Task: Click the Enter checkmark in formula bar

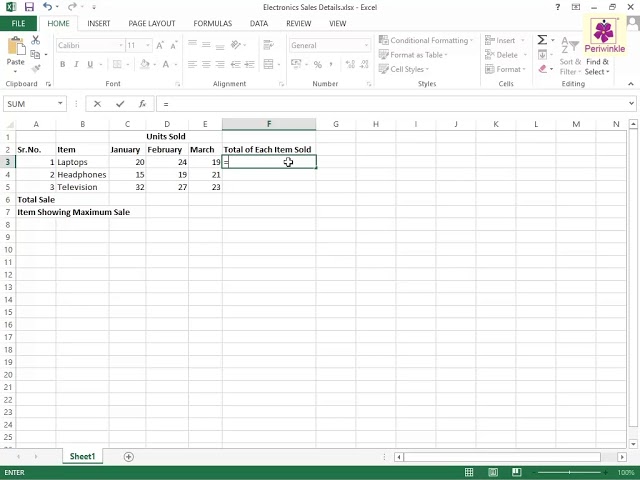Action: pyautogui.click(x=120, y=104)
